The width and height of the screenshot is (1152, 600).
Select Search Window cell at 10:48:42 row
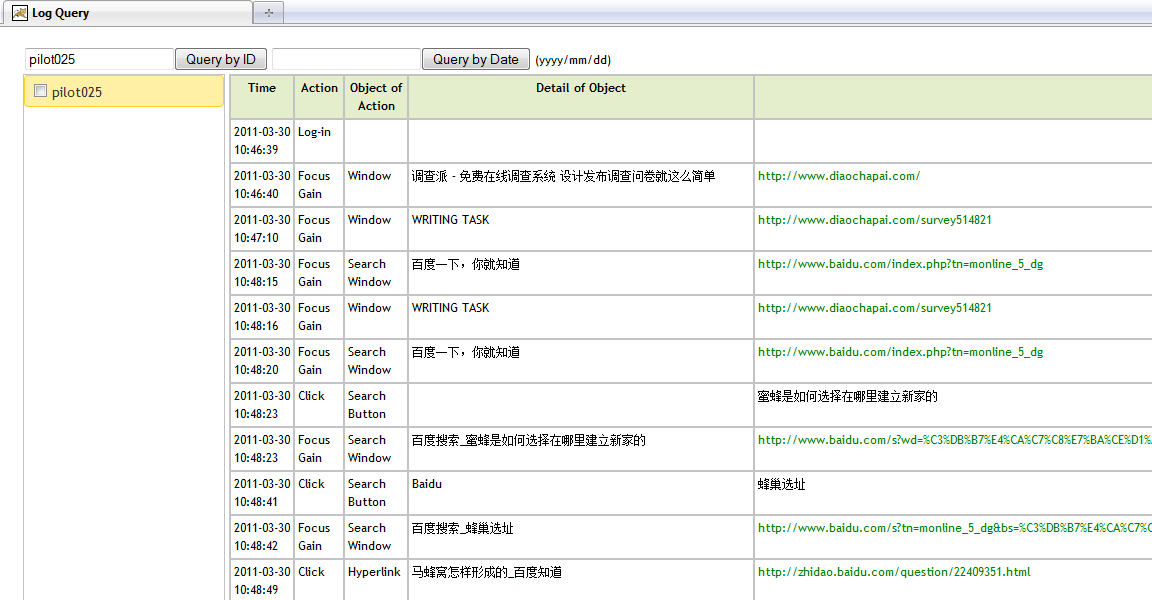pos(375,537)
